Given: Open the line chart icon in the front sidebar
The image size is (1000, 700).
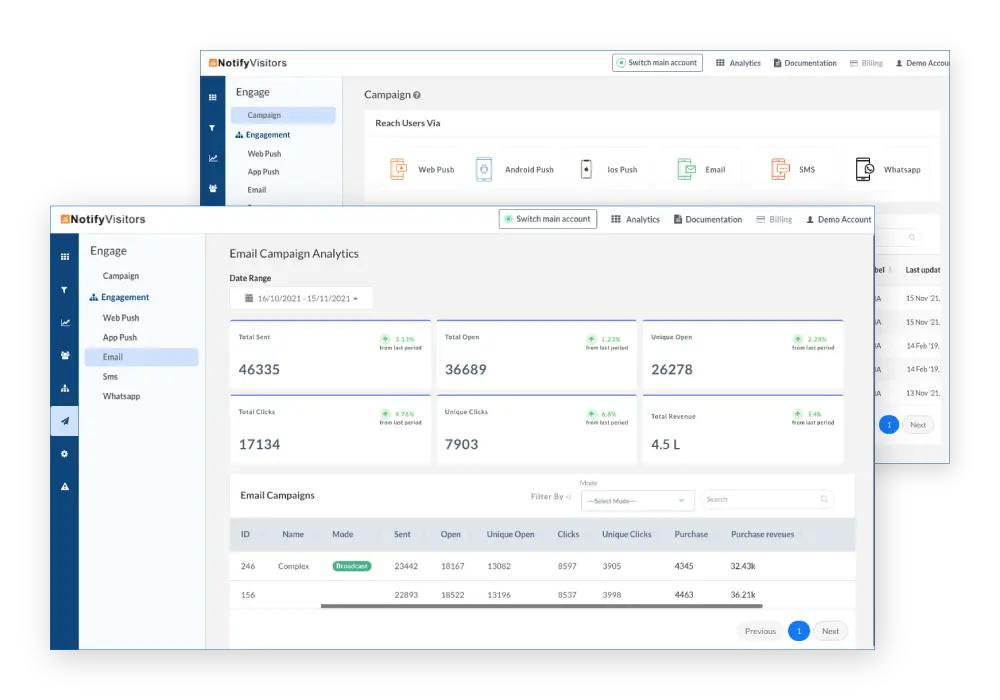Looking at the screenshot, I should coord(65,323).
